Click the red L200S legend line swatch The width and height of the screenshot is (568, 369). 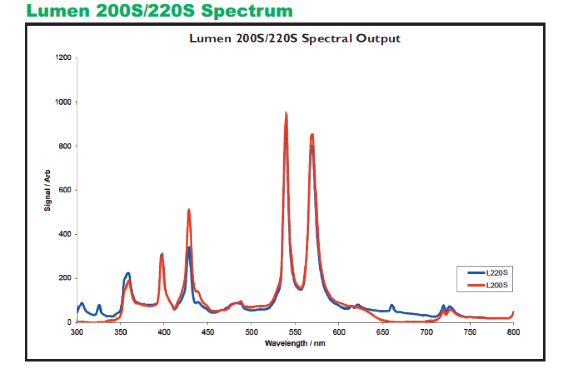click(x=476, y=285)
